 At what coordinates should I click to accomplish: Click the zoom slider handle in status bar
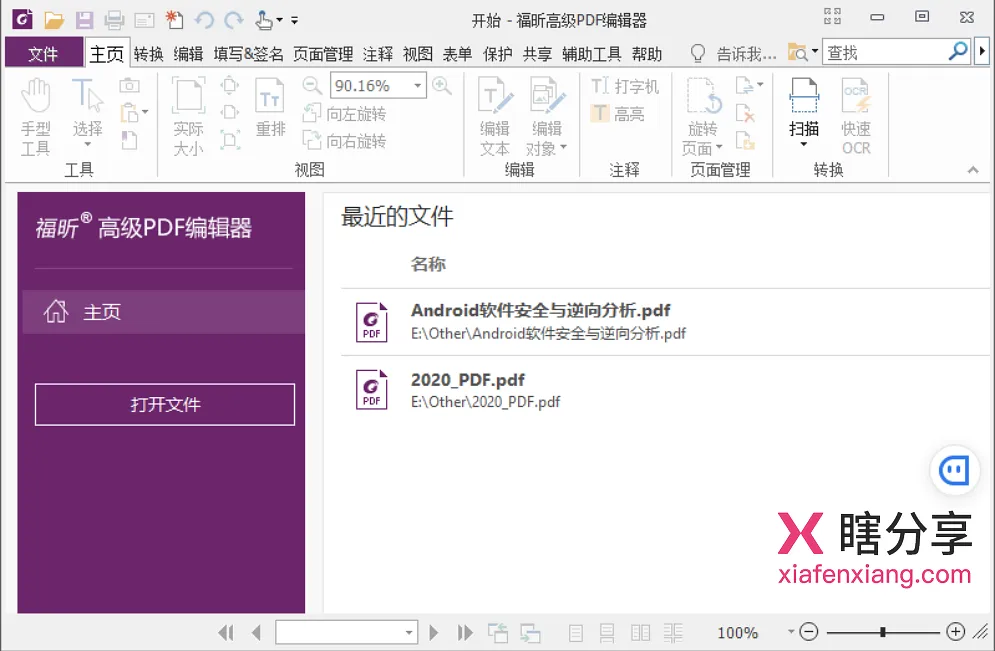pyautogui.click(x=883, y=632)
